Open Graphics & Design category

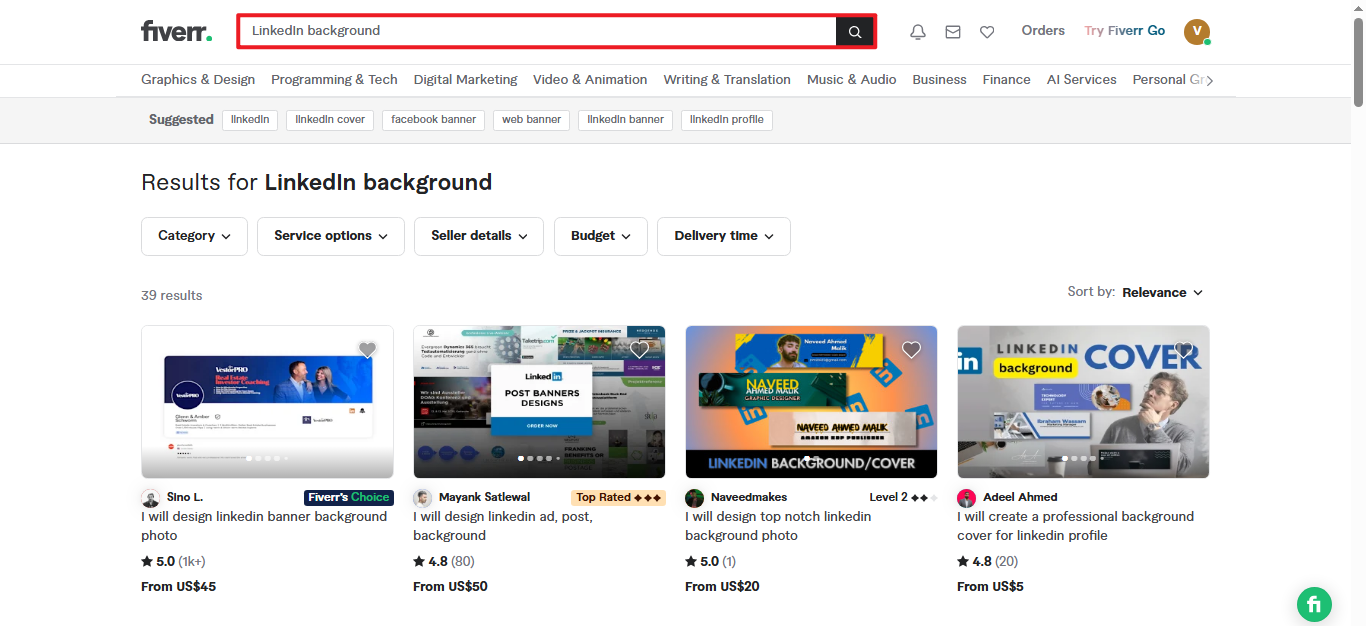(198, 80)
